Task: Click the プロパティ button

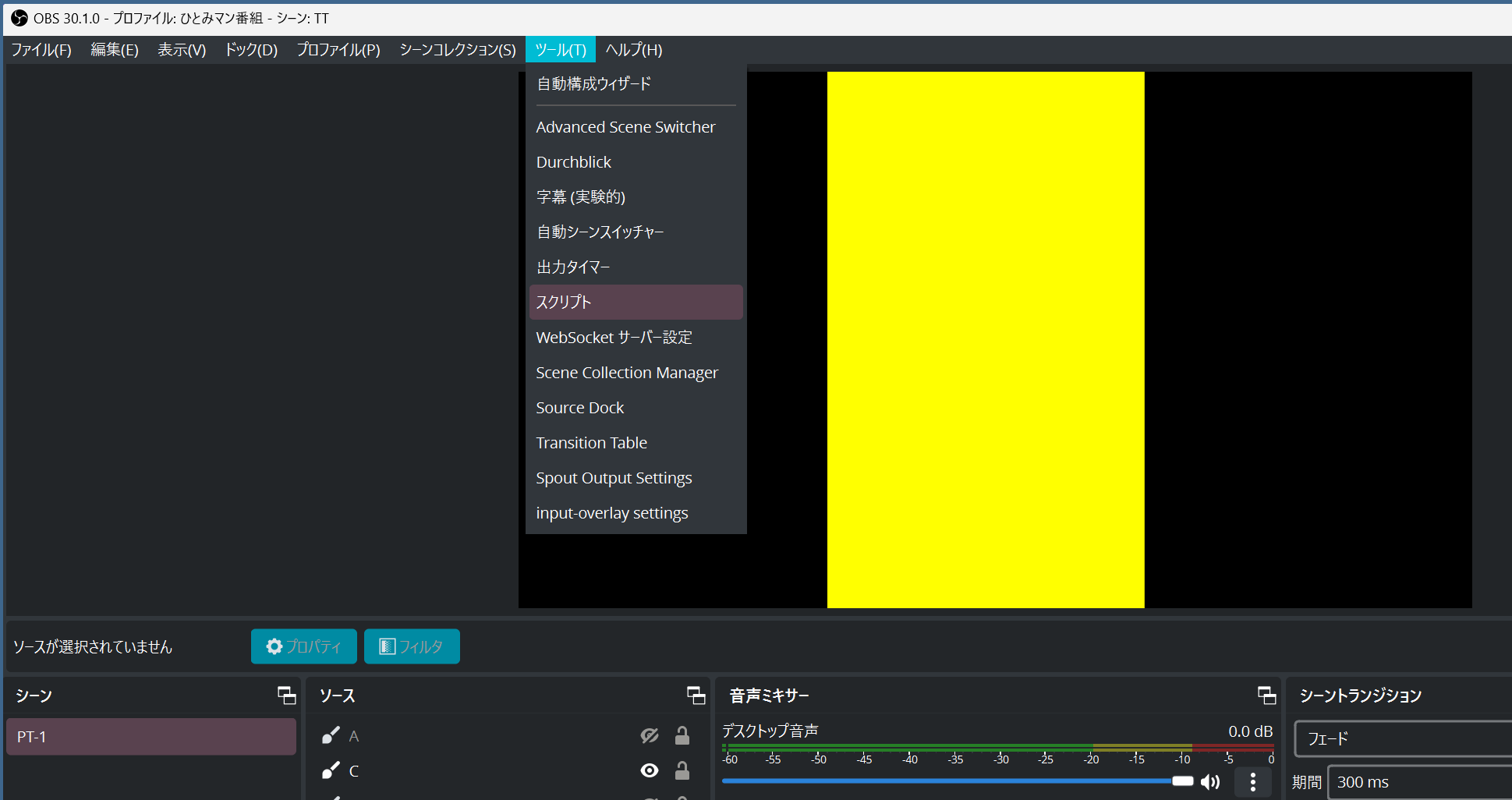Action: point(303,646)
